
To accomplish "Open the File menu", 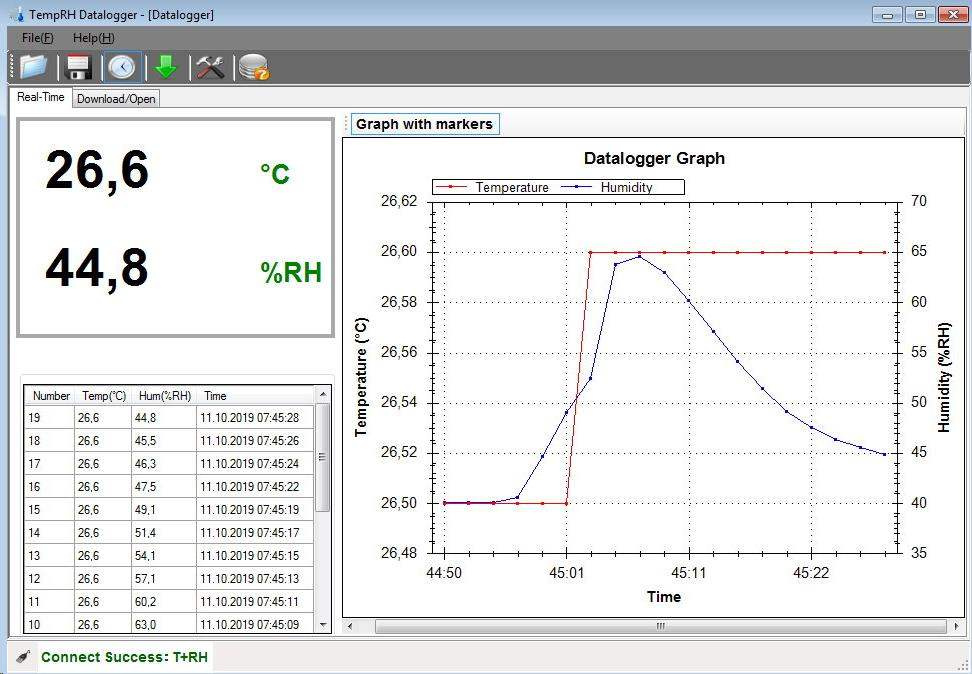I will 37,38.
